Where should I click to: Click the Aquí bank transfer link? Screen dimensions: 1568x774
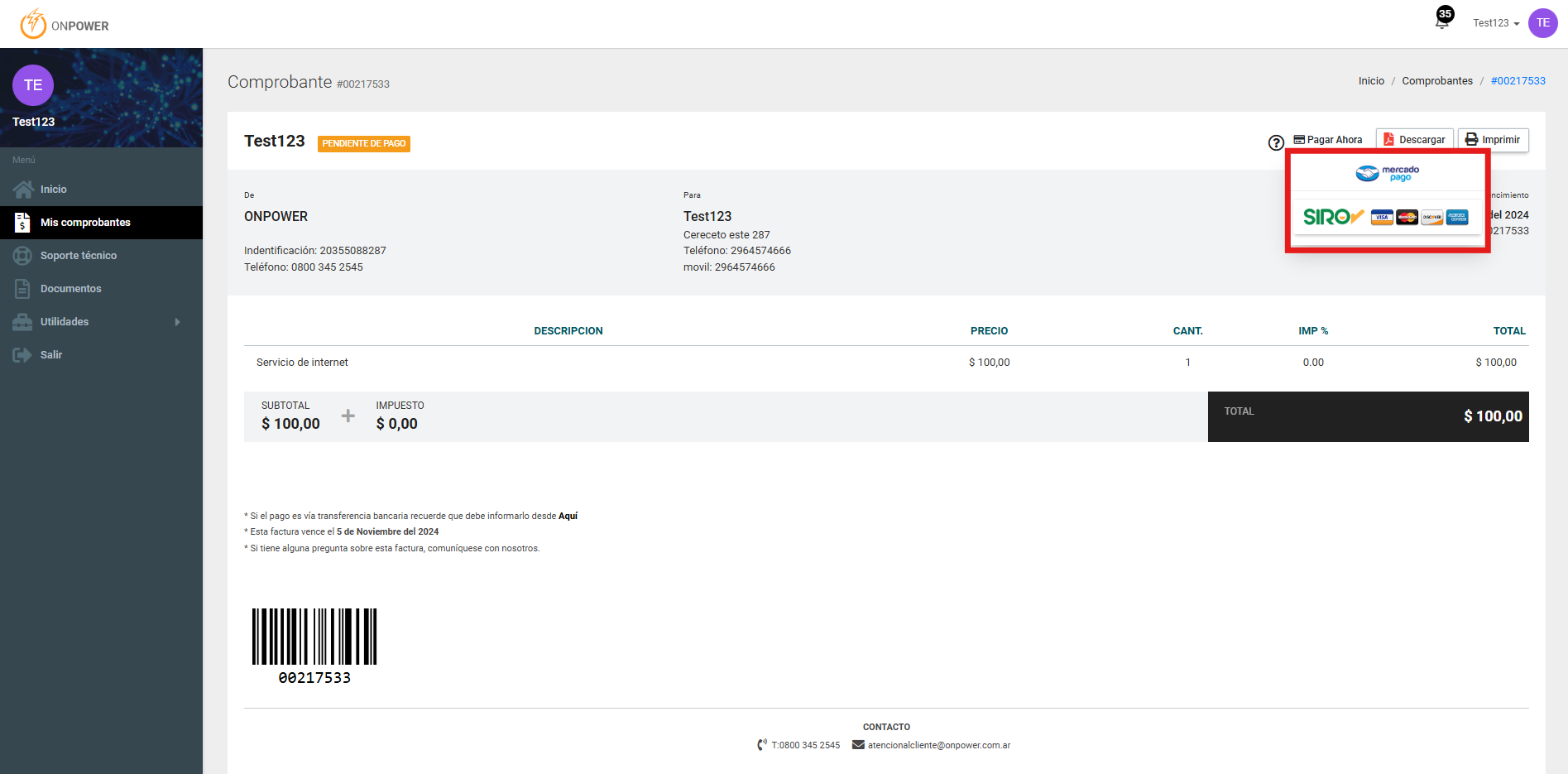[x=568, y=516]
